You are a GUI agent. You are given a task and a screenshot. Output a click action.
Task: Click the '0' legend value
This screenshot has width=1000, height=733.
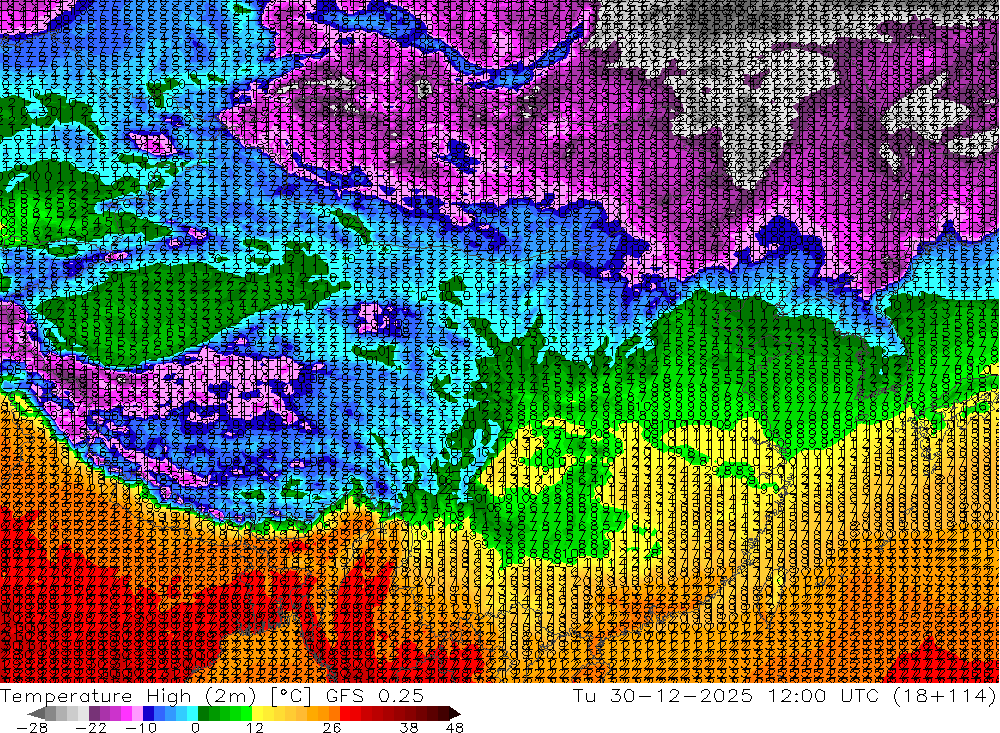195,727
